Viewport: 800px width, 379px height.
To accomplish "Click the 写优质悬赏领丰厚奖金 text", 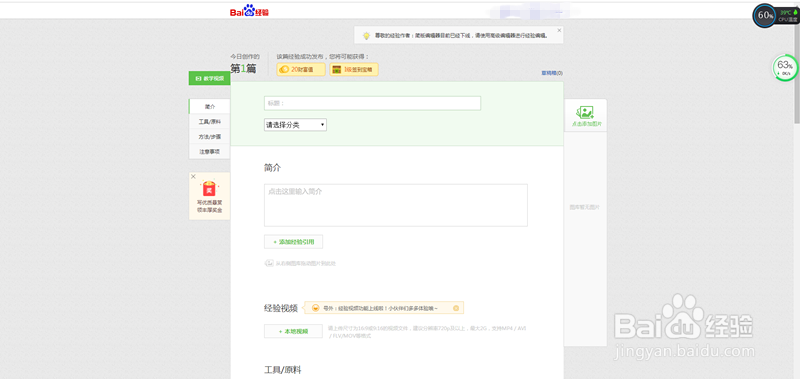I will (x=210, y=206).
